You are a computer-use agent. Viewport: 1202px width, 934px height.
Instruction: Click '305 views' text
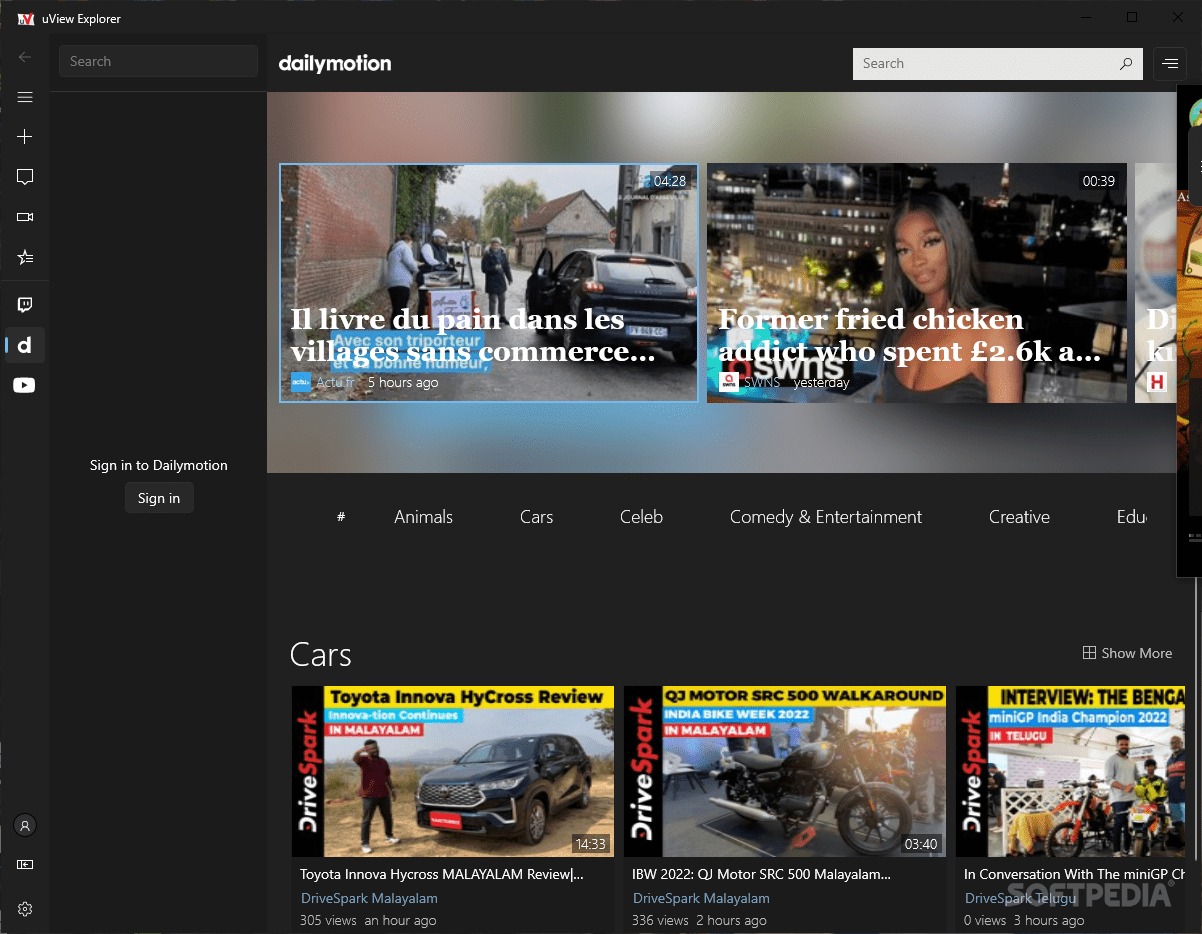coord(328,920)
